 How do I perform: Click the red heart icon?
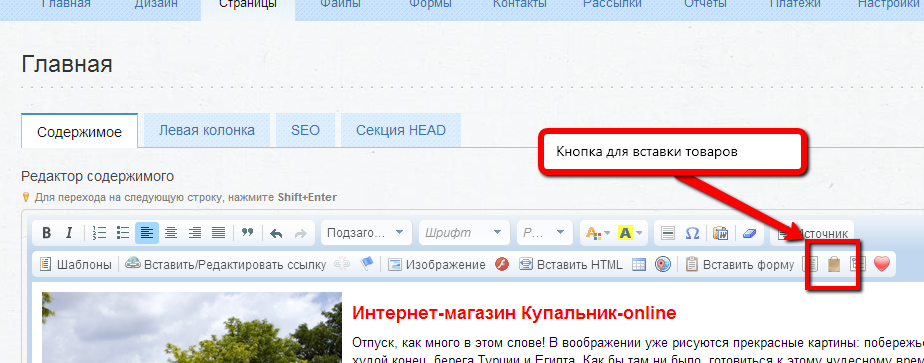pyautogui.click(x=882, y=265)
